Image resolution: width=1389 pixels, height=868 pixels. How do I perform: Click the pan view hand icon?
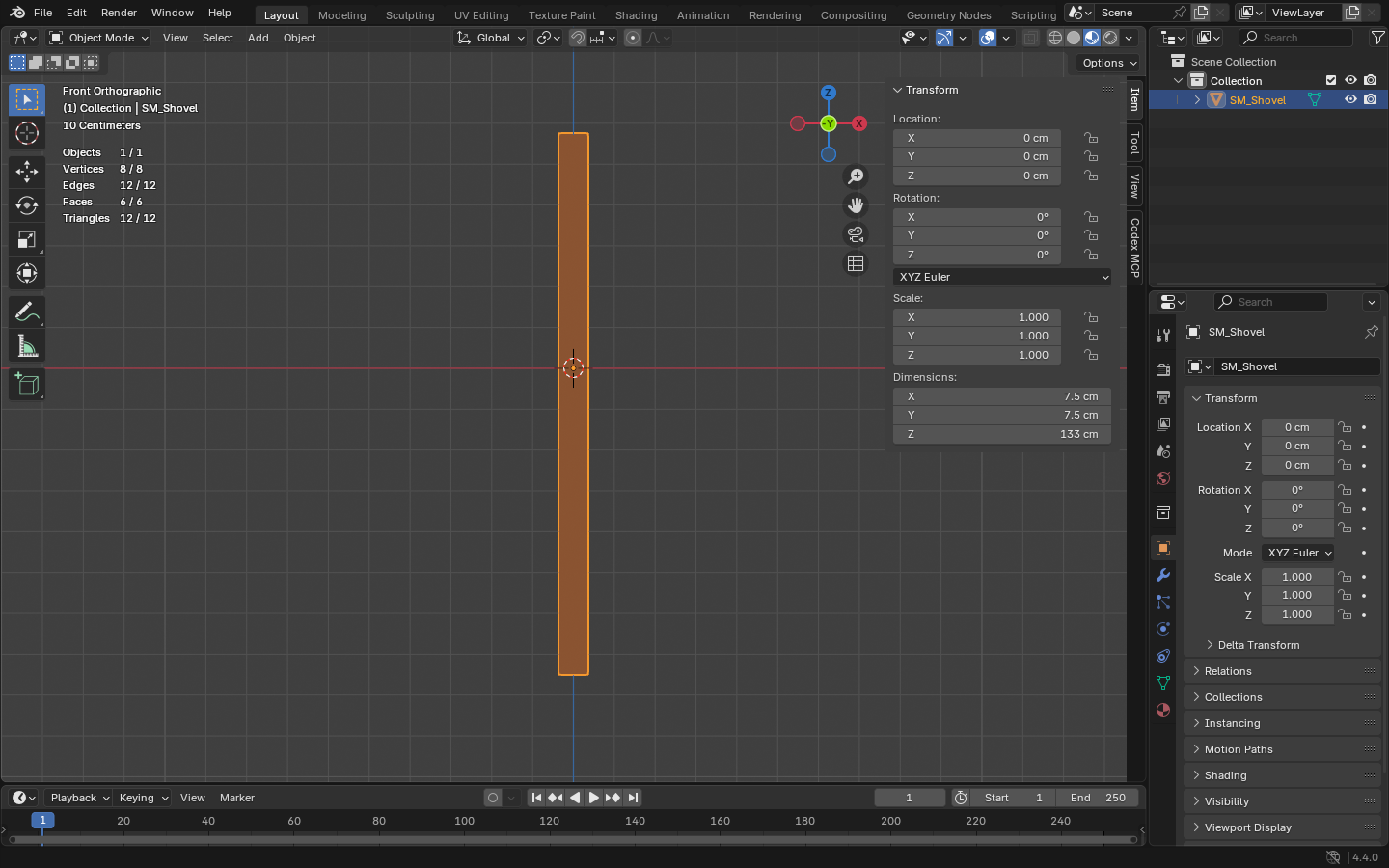[856, 205]
